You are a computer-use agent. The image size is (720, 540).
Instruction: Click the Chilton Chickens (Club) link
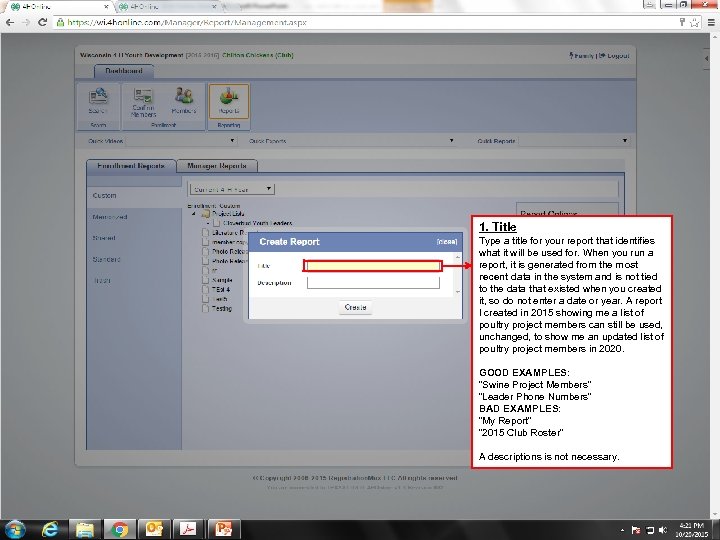(258, 55)
